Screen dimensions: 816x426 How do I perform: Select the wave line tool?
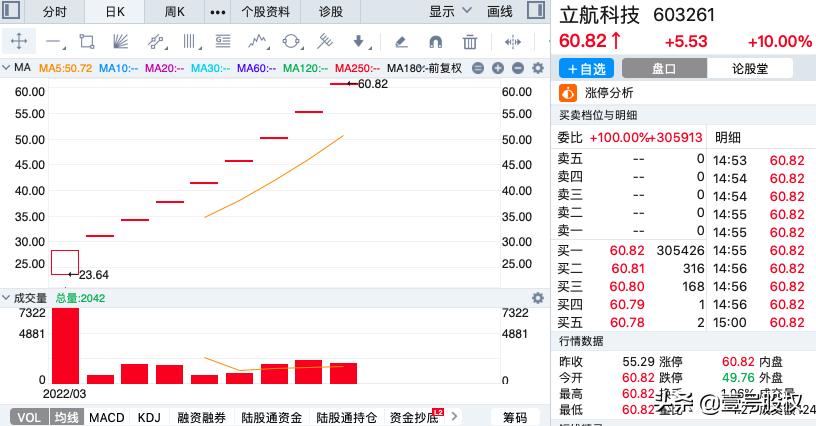coord(258,42)
